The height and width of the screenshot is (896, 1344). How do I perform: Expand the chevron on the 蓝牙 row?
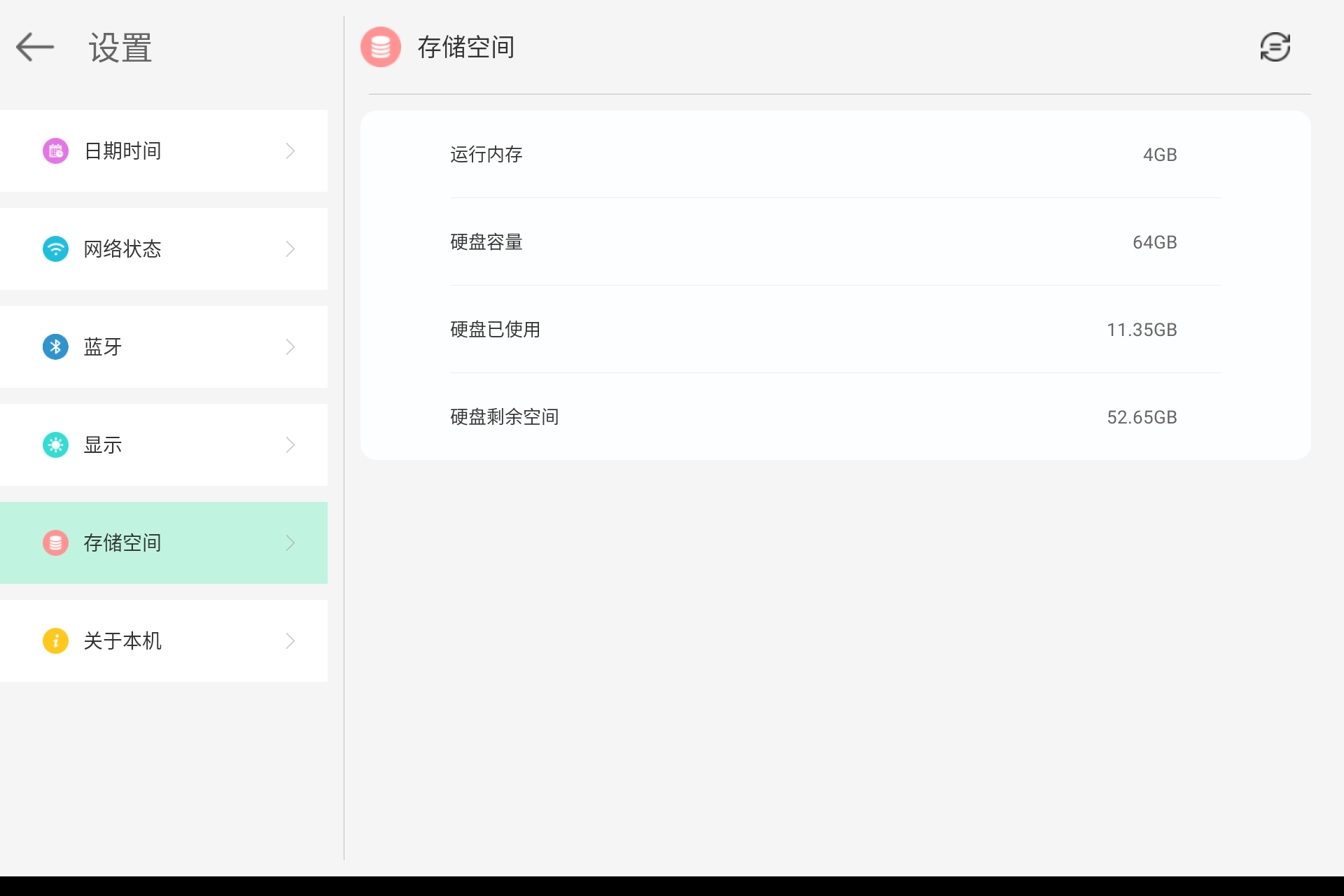click(x=290, y=347)
